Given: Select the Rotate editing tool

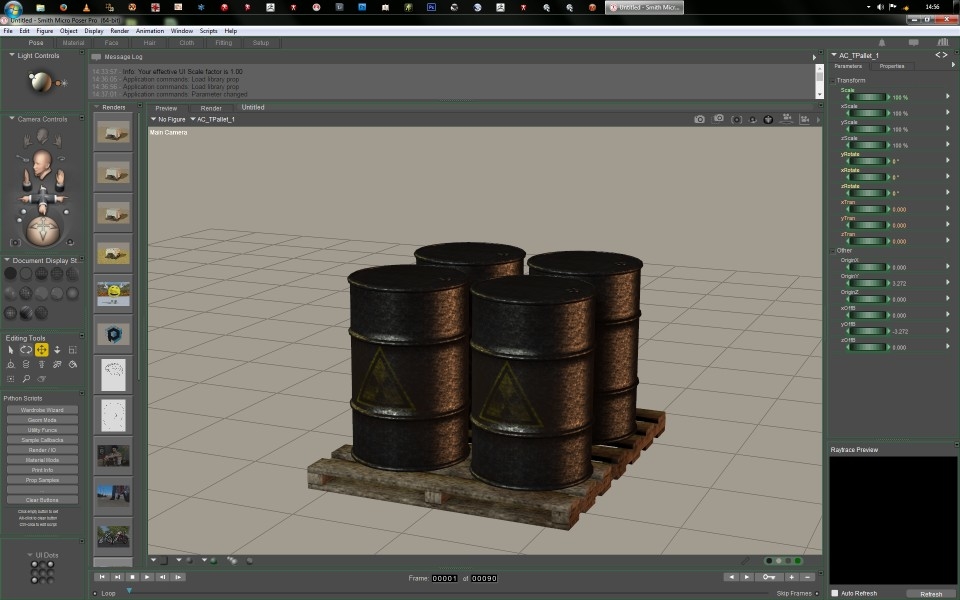Looking at the screenshot, I should 26,350.
